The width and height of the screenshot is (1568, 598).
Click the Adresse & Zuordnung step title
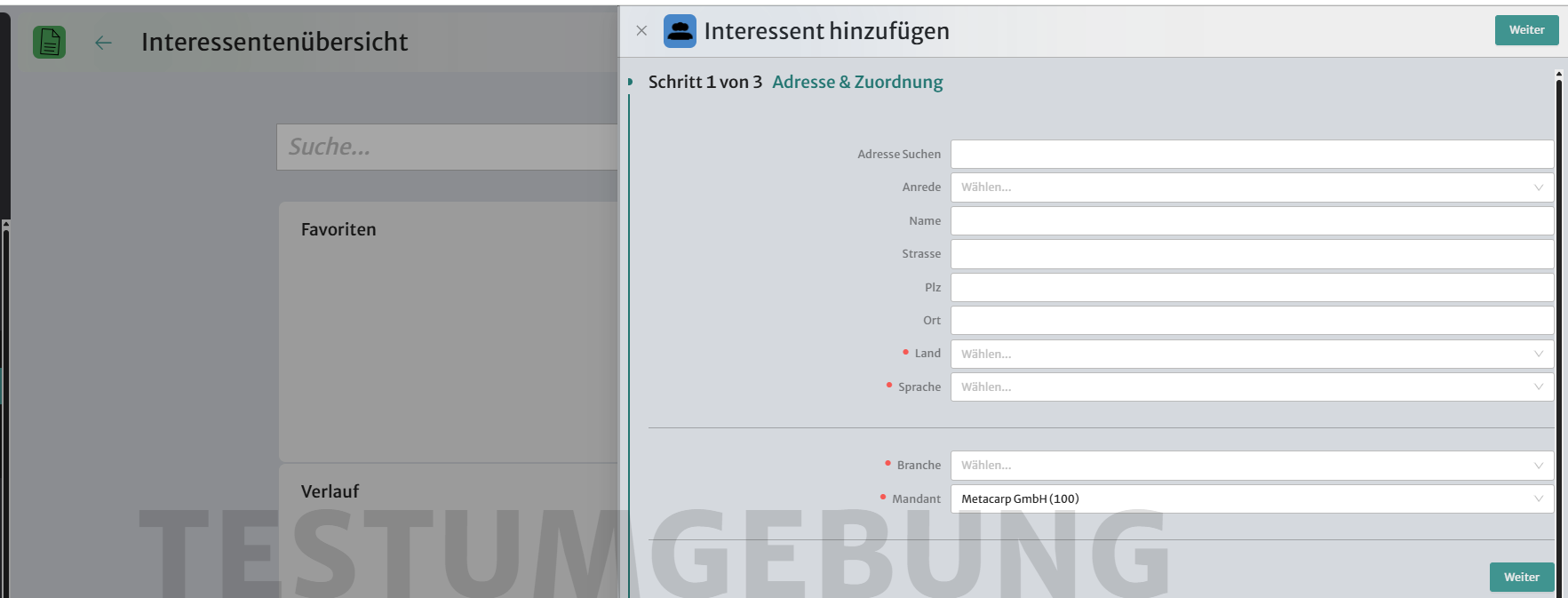coord(857,82)
